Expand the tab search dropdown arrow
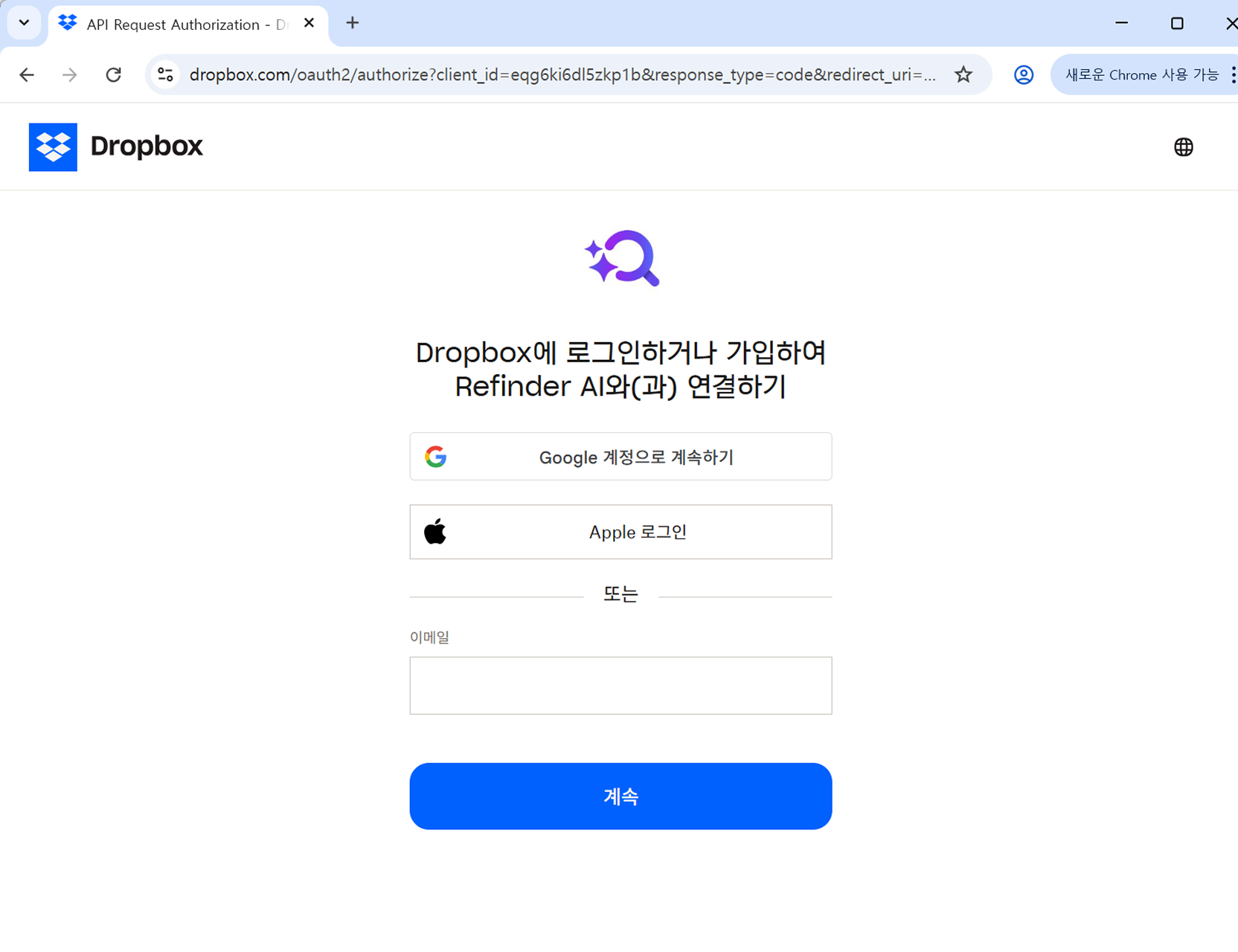The width and height of the screenshot is (1238, 952). coord(24,23)
